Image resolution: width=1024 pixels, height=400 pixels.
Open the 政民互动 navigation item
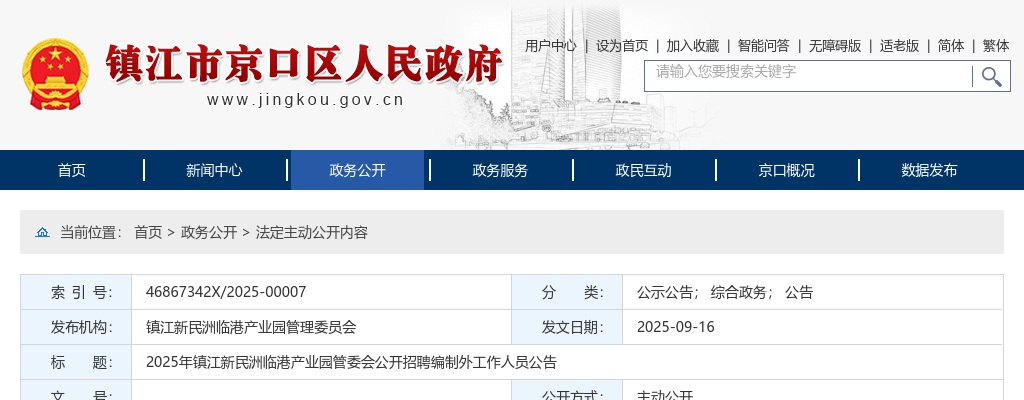point(643,170)
